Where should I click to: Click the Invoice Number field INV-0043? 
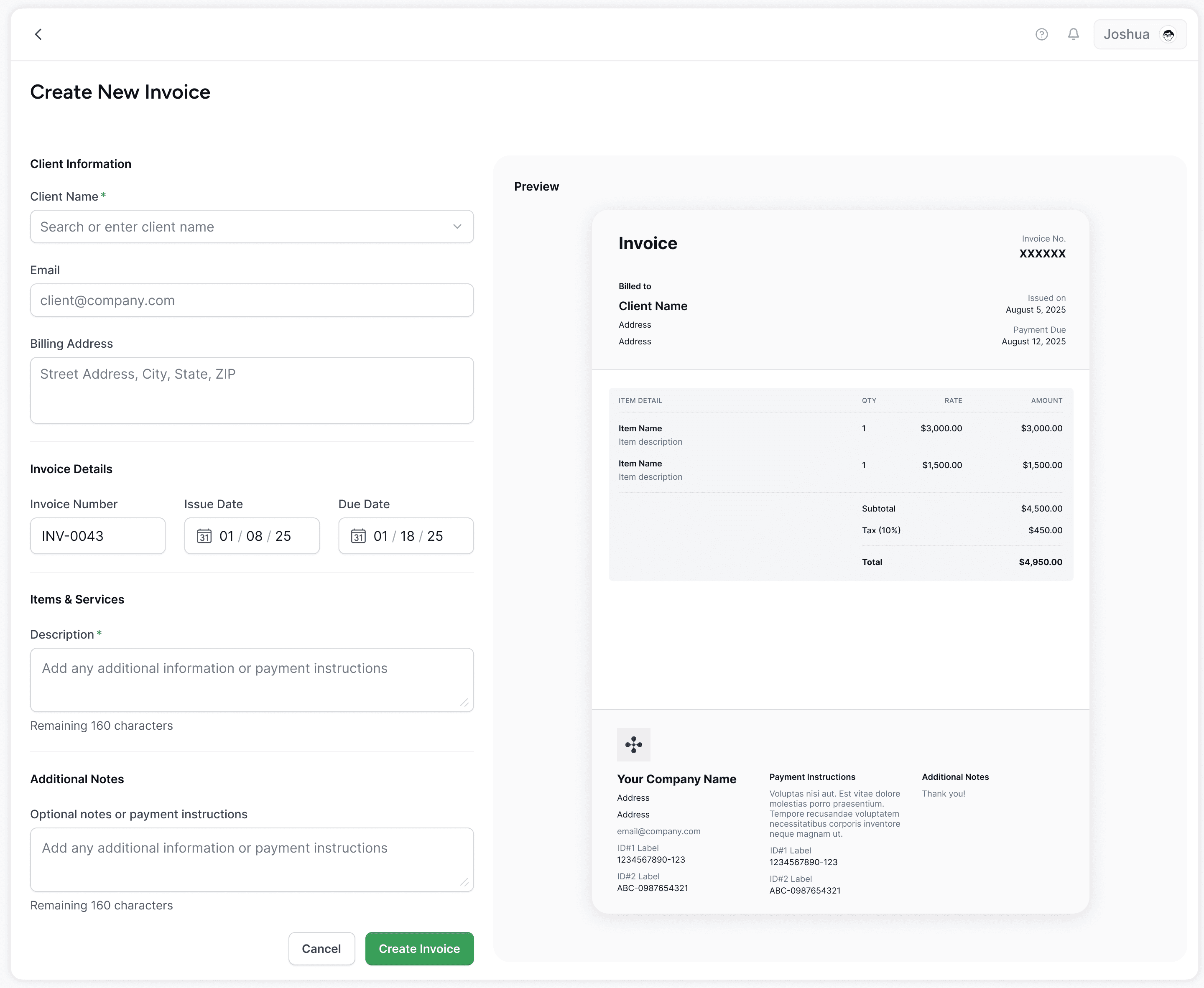point(97,536)
